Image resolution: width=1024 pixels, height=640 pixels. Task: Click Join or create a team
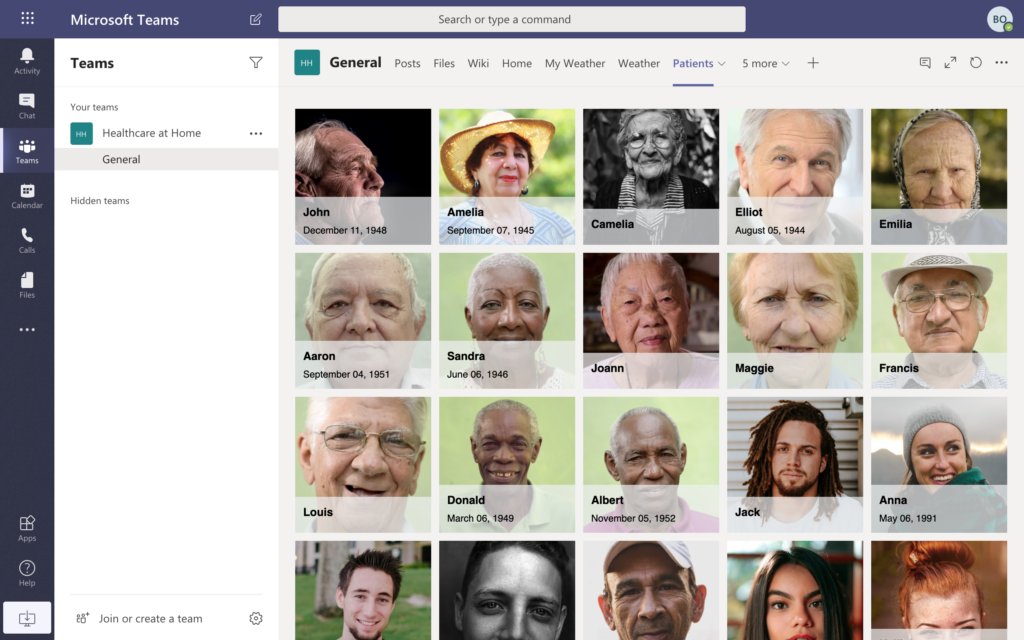tap(150, 618)
